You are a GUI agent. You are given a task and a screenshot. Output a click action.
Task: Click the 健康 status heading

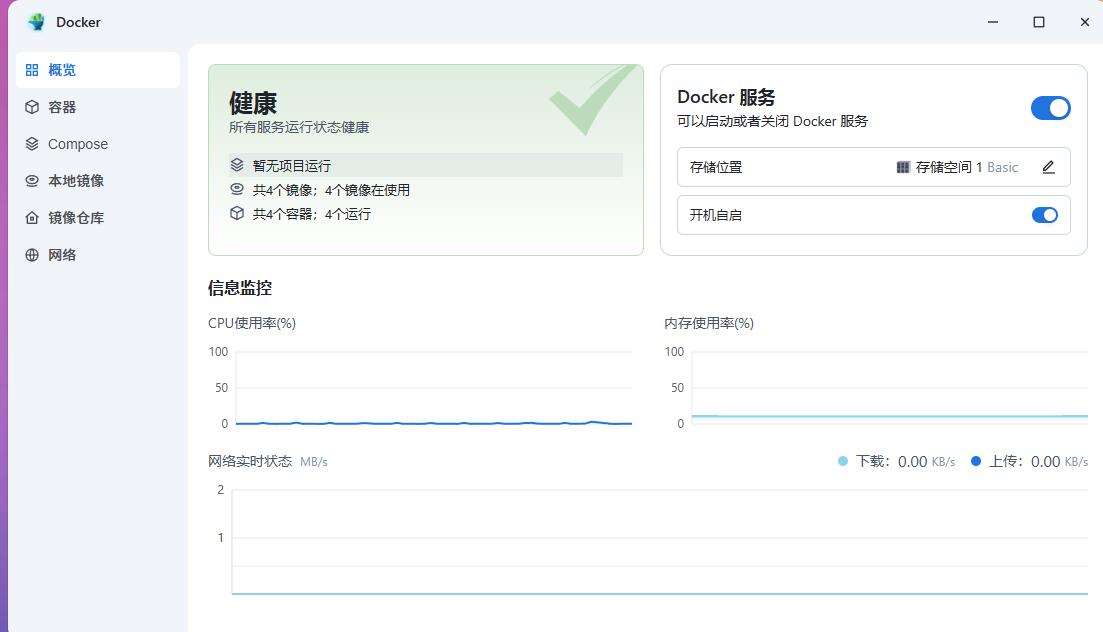tap(253, 103)
